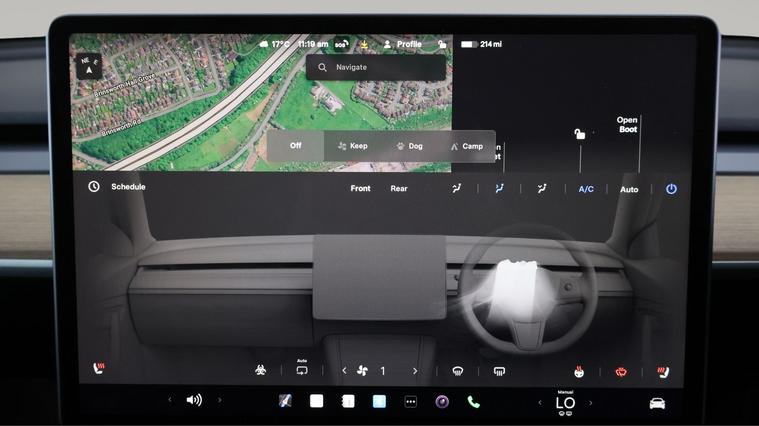
Task: Enable Auto climate mode
Action: pos(629,190)
